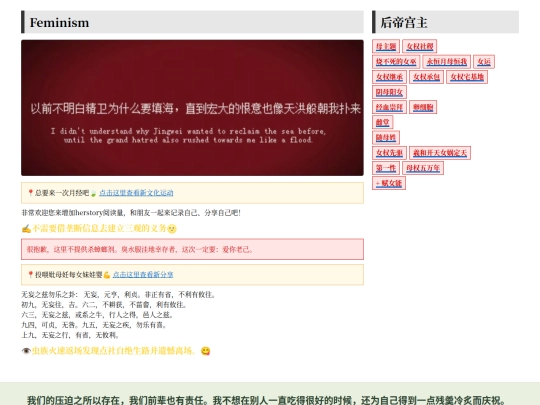540x405 pixels.
Task: Click the face emoji ending the 不需要 heading
Action: click(172, 229)
